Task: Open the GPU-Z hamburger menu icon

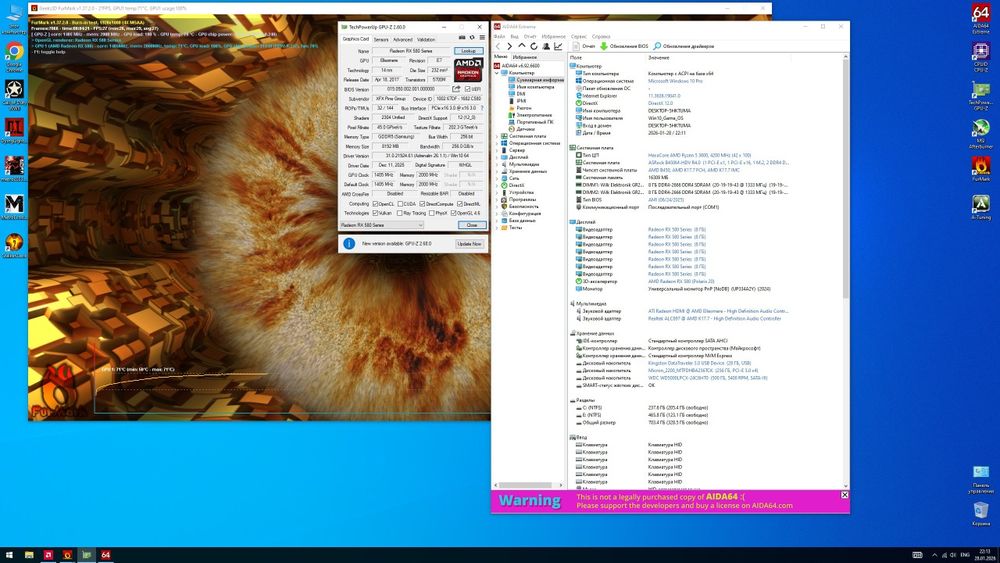Action: point(482,38)
